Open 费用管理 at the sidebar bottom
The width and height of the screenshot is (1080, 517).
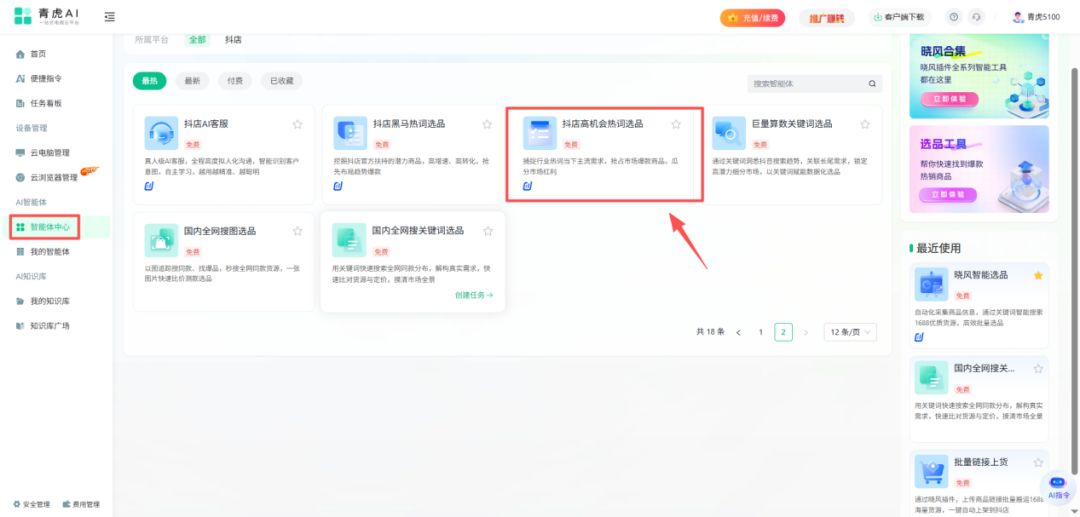81,505
